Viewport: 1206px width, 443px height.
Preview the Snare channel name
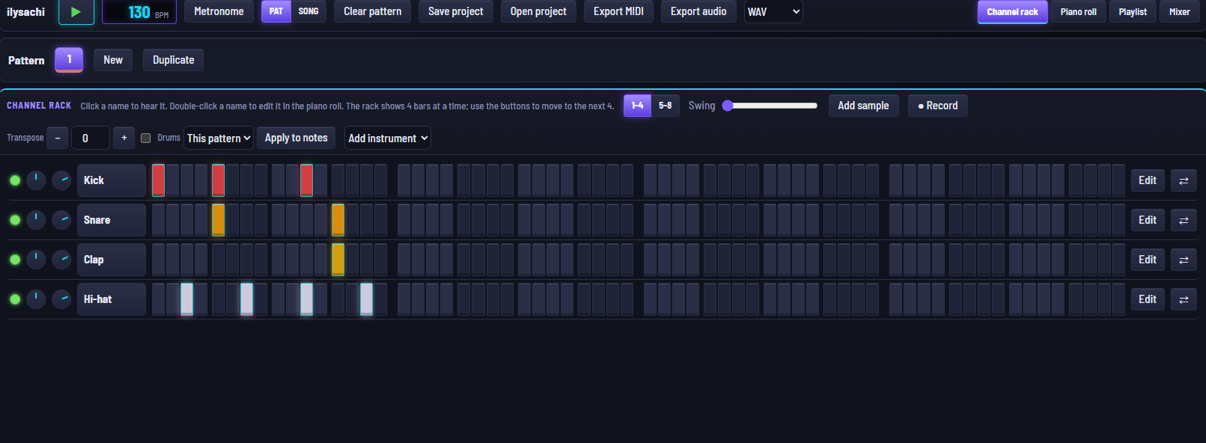coord(111,220)
